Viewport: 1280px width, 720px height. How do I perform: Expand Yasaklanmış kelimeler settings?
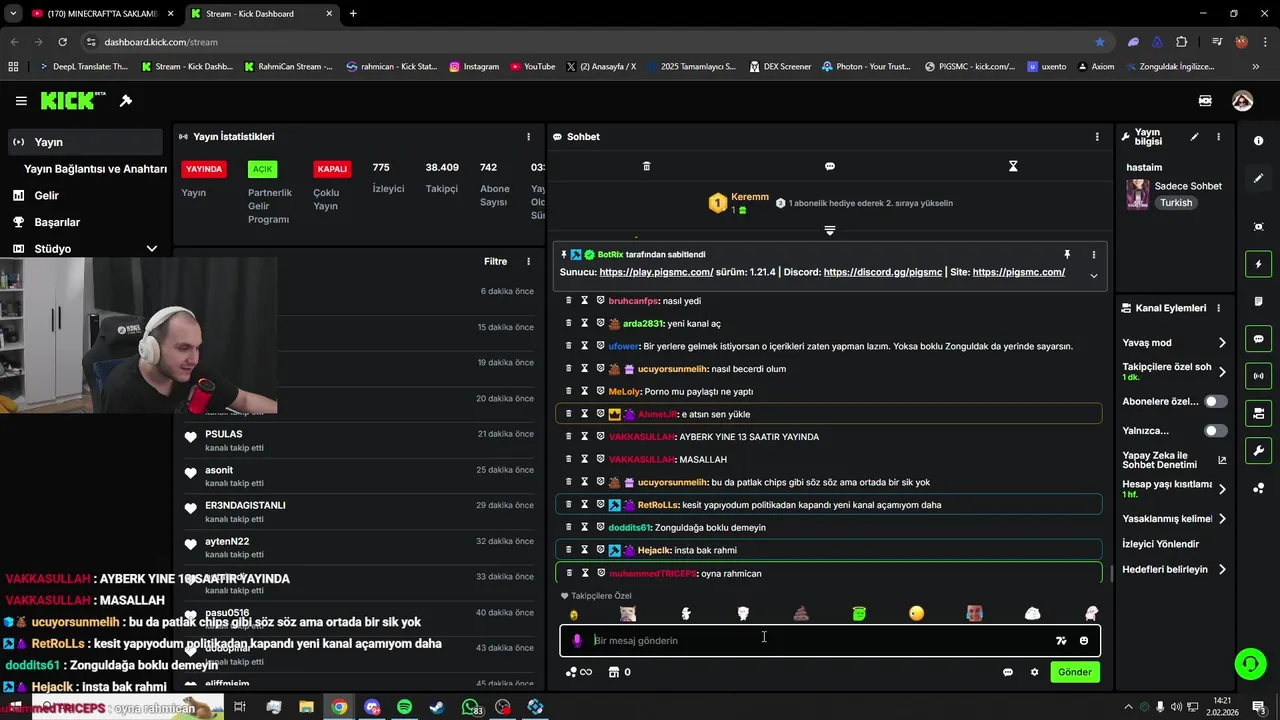click(1222, 519)
